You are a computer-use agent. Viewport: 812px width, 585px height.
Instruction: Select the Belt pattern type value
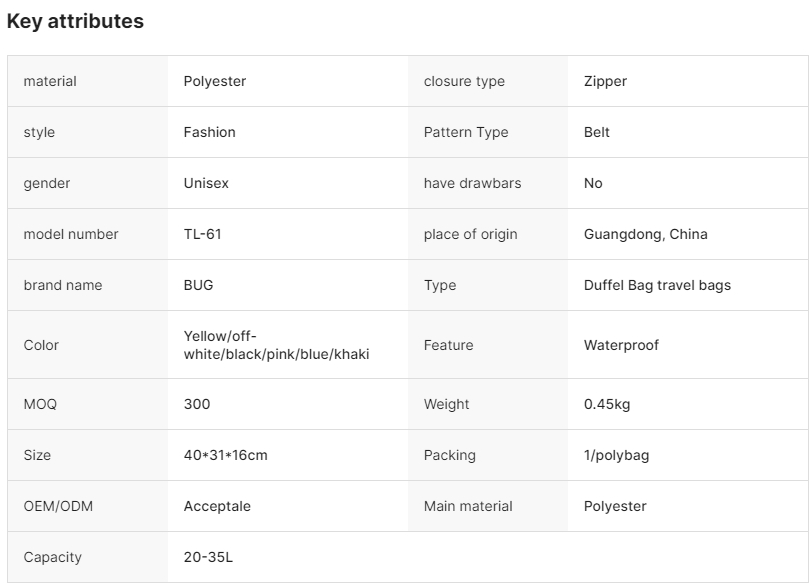click(597, 132)
